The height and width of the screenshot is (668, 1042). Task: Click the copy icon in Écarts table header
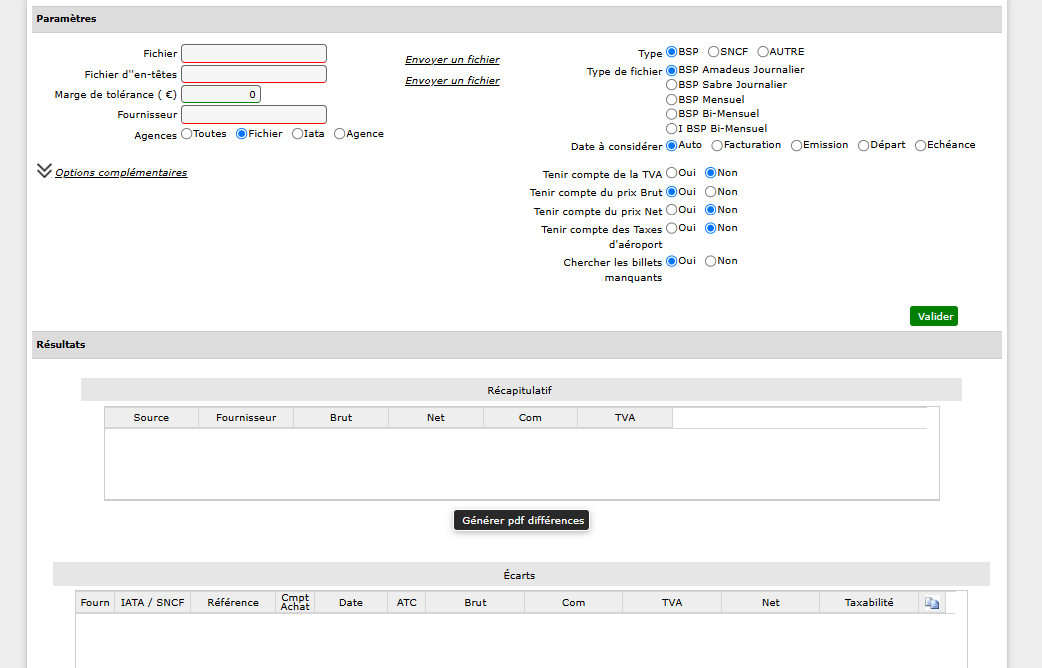tap(932, 603)
